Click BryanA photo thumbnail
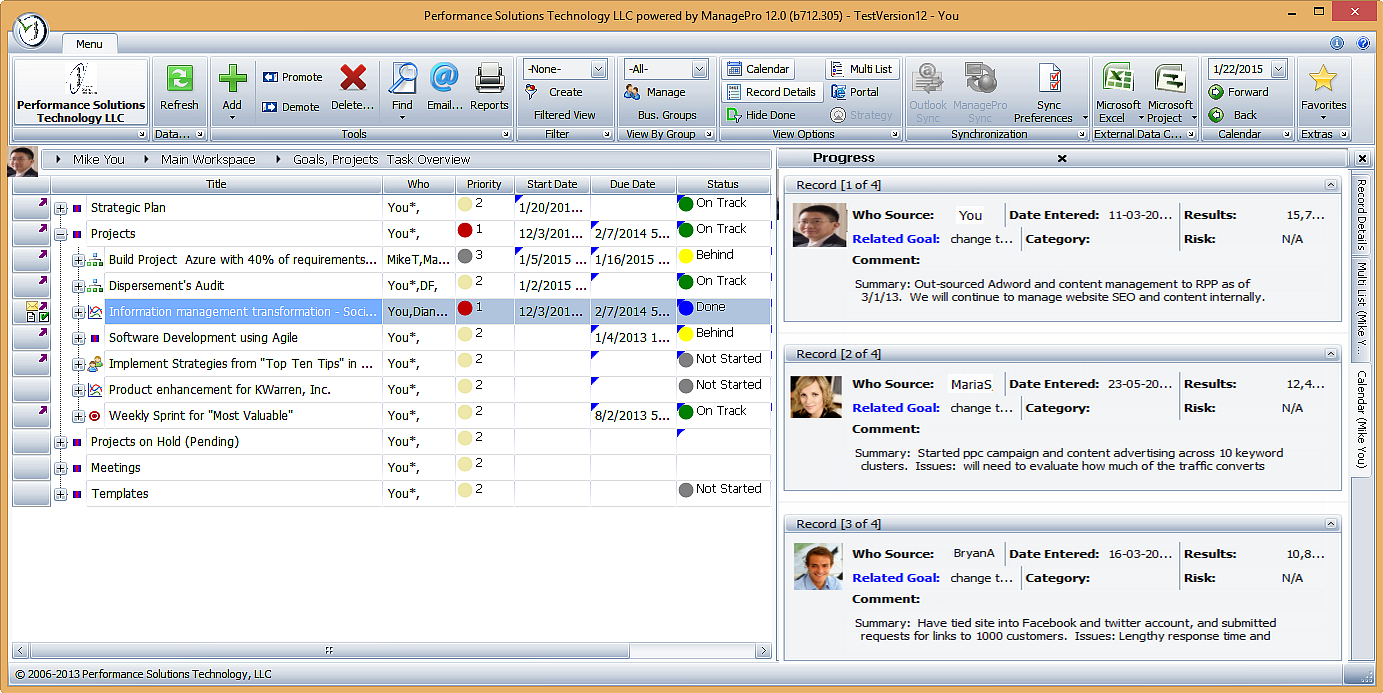 click(819, 566)
